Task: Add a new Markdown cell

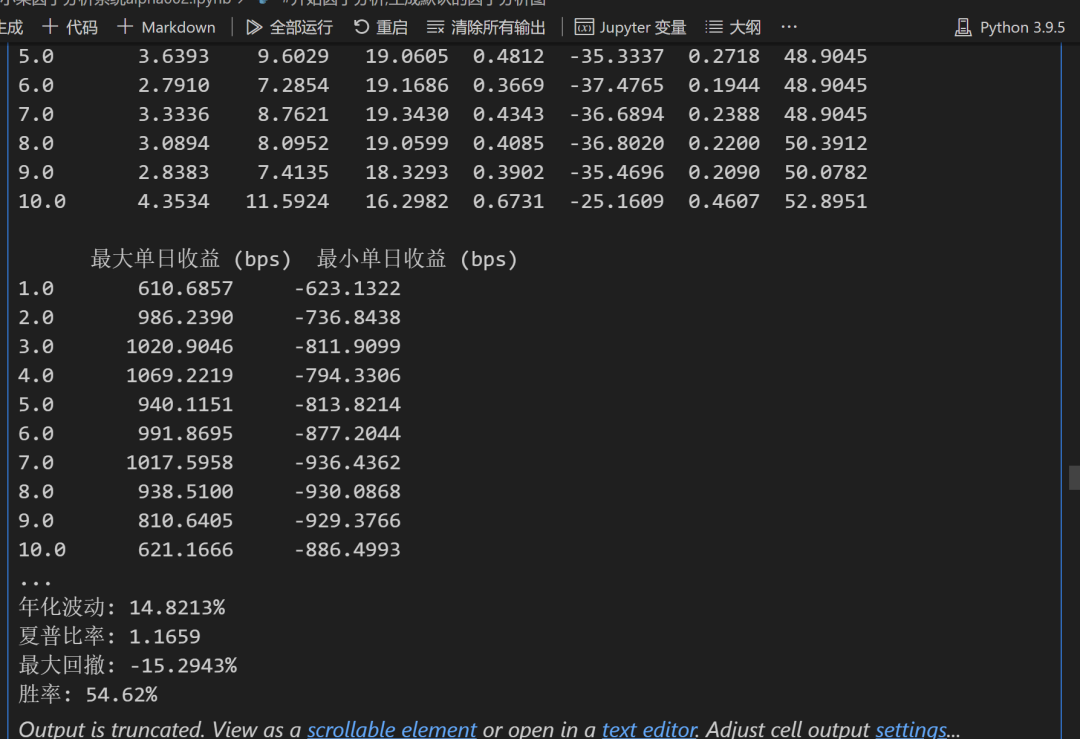Action: [167, 28]
